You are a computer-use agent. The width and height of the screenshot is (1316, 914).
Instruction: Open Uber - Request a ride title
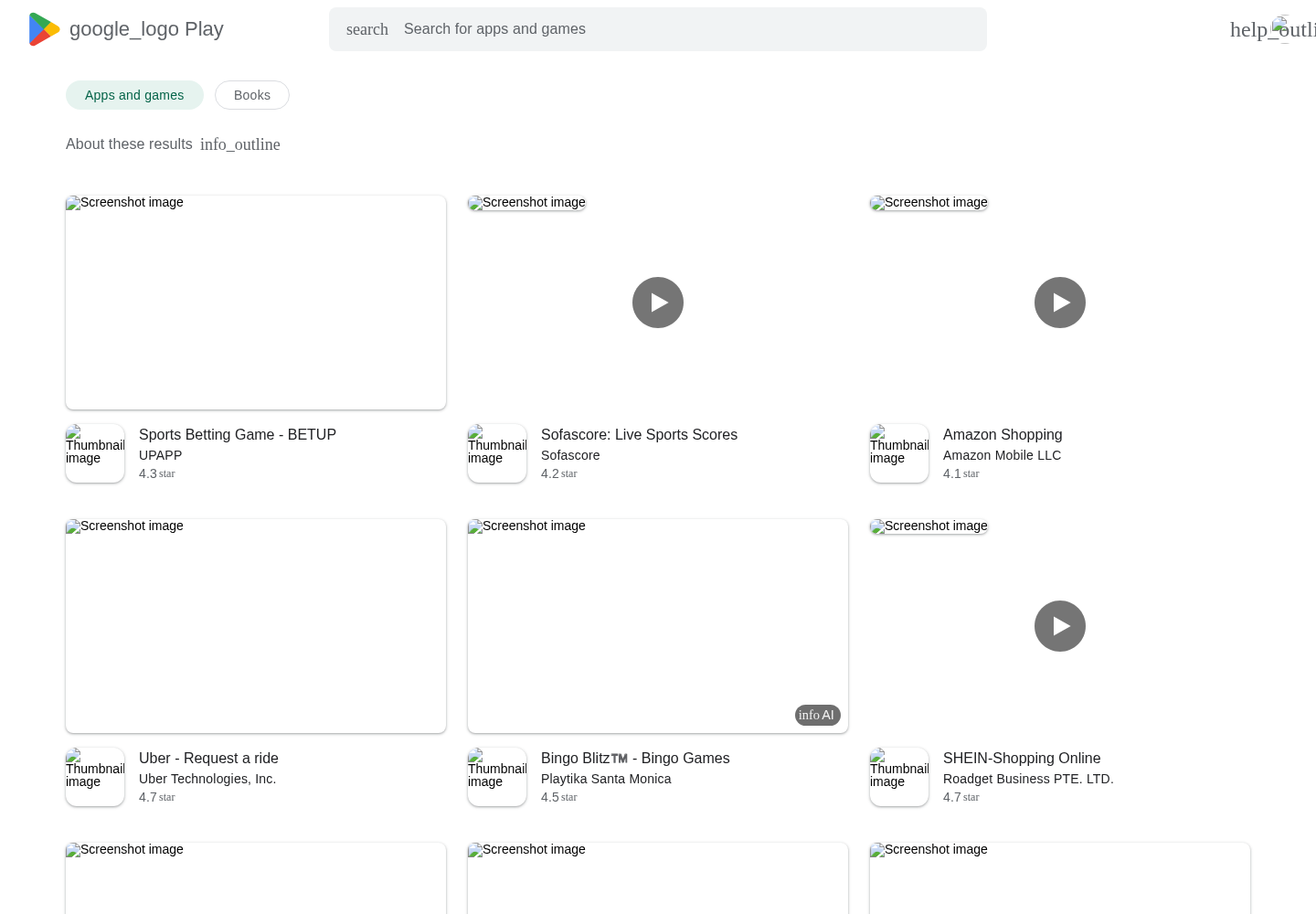(x=208, y=759)
